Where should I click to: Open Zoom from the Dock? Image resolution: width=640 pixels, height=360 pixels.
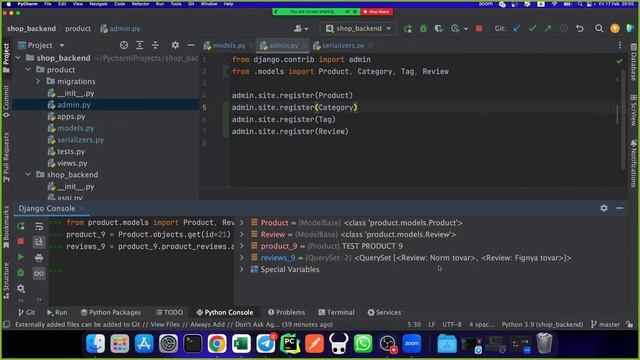pos(412,343)
